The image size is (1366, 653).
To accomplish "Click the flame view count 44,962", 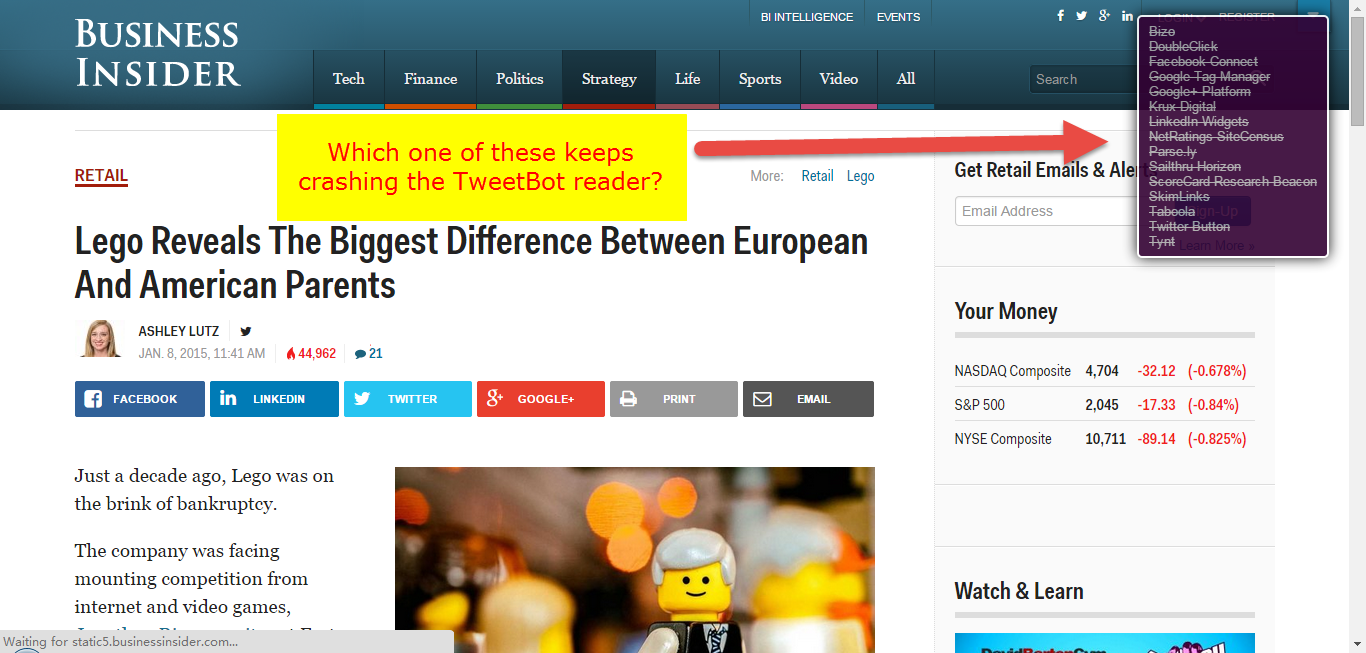I will 311,353.
